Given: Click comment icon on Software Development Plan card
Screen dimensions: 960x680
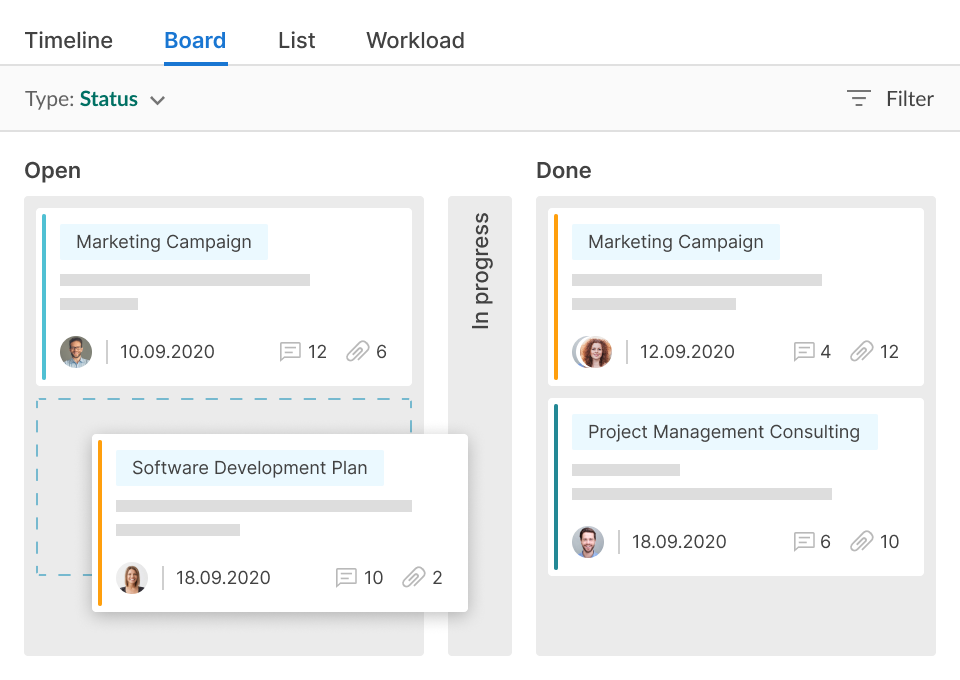Looking at the screenshot, I should [x=346, y=578].
